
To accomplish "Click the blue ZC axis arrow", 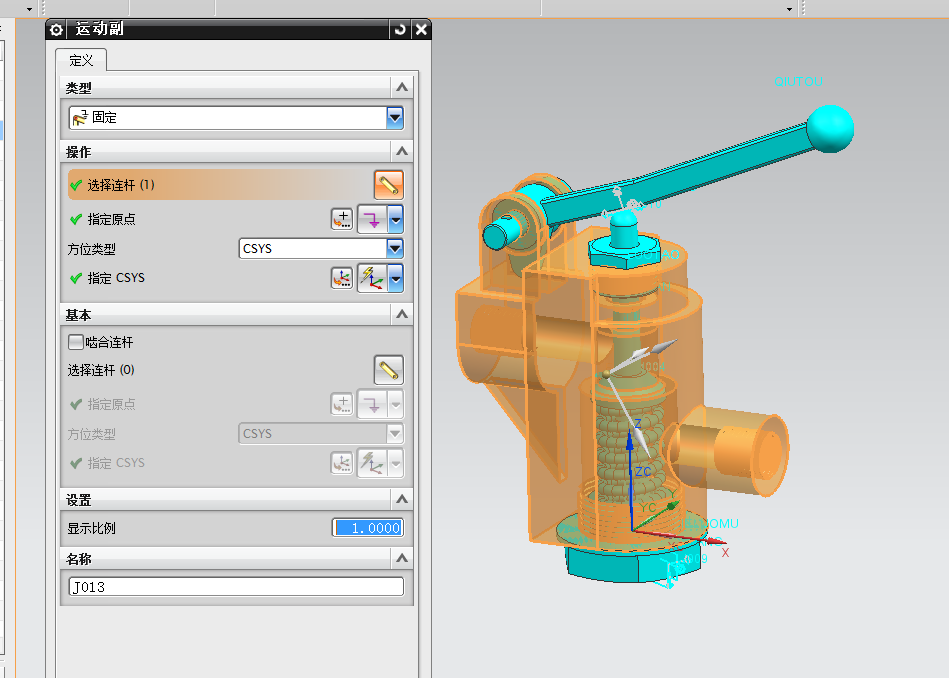I will coord(630,442).
